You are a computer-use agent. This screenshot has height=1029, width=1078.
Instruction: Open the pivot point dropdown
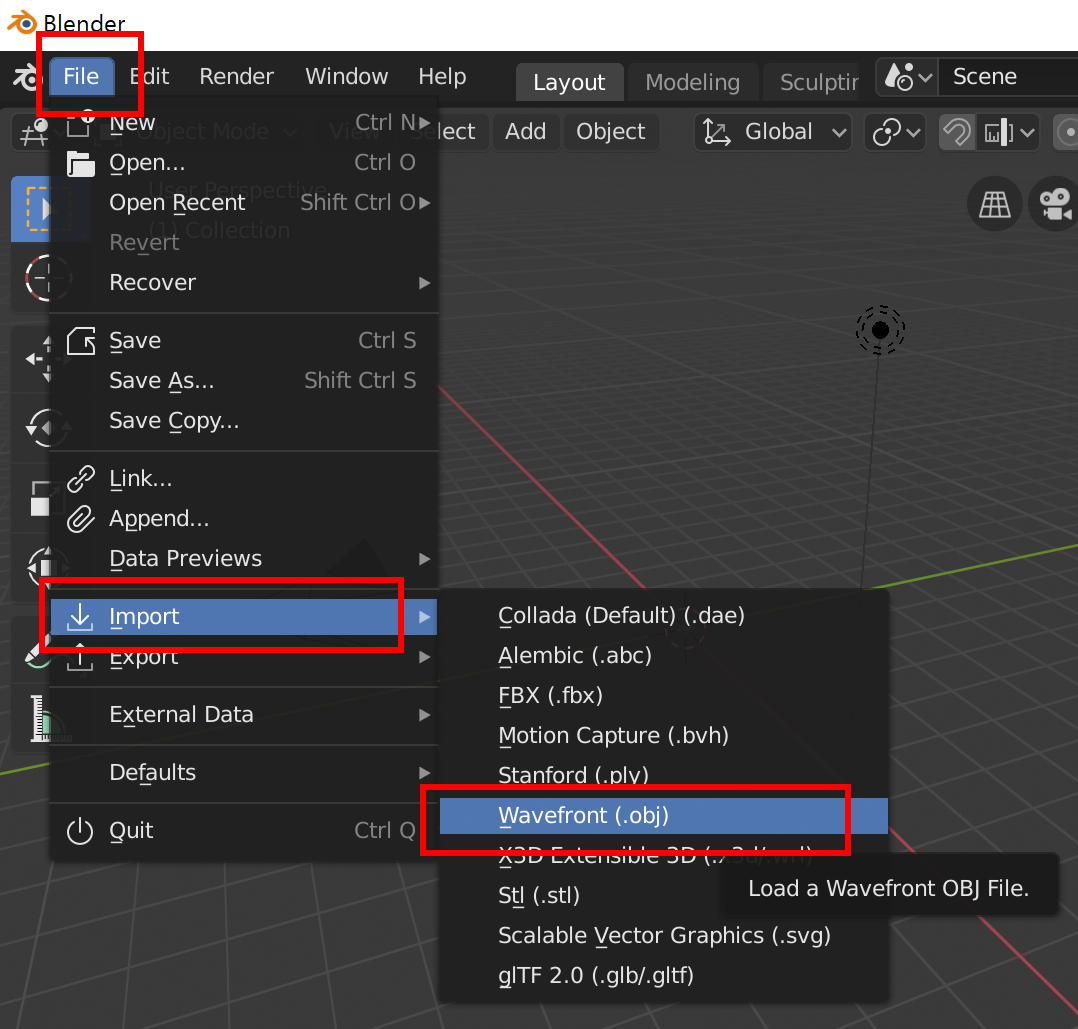coord(896,132)
